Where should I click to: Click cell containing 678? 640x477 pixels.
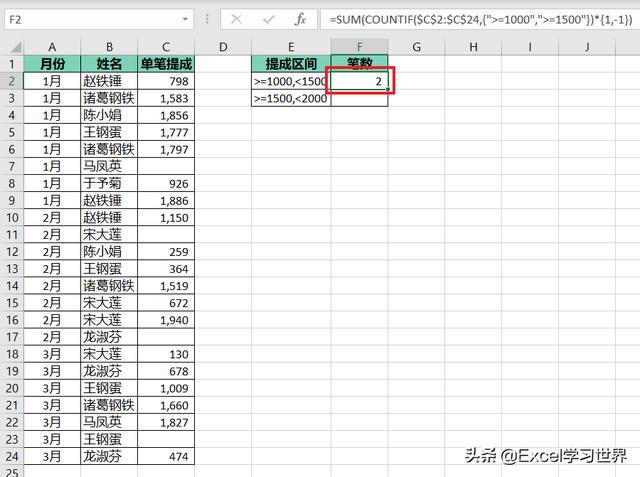(166, 371)
